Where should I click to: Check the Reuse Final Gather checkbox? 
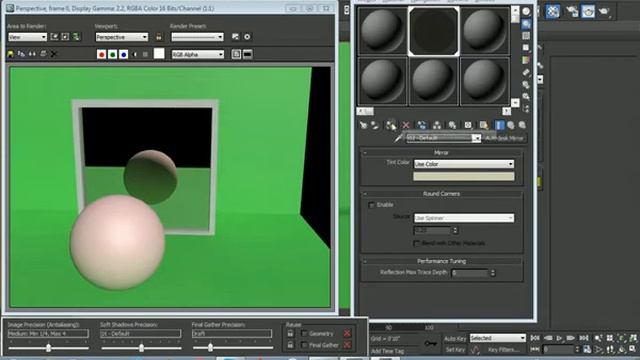coord(304,345)
